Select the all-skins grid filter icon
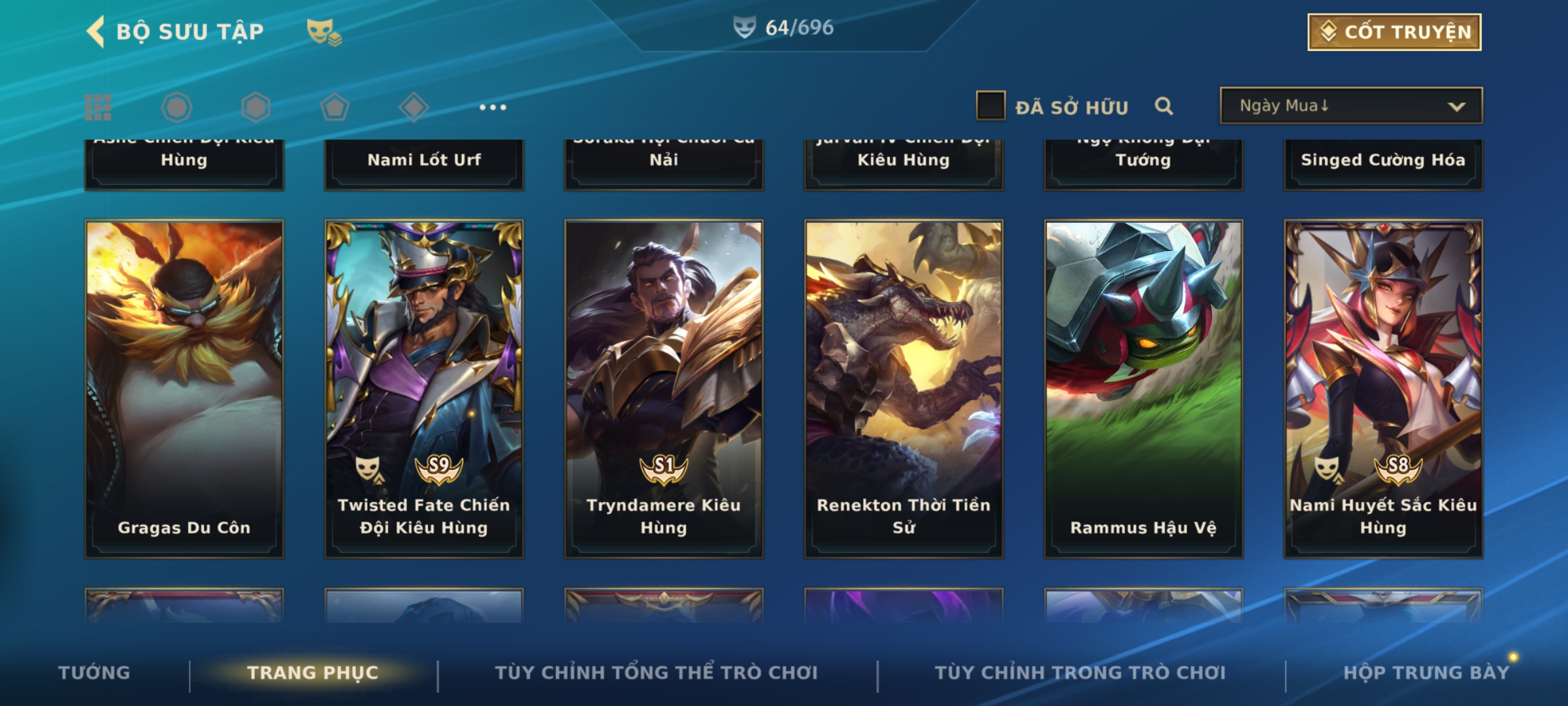Image resolution: width=1568 pixels, height=706 pixels. click(98, 107)
